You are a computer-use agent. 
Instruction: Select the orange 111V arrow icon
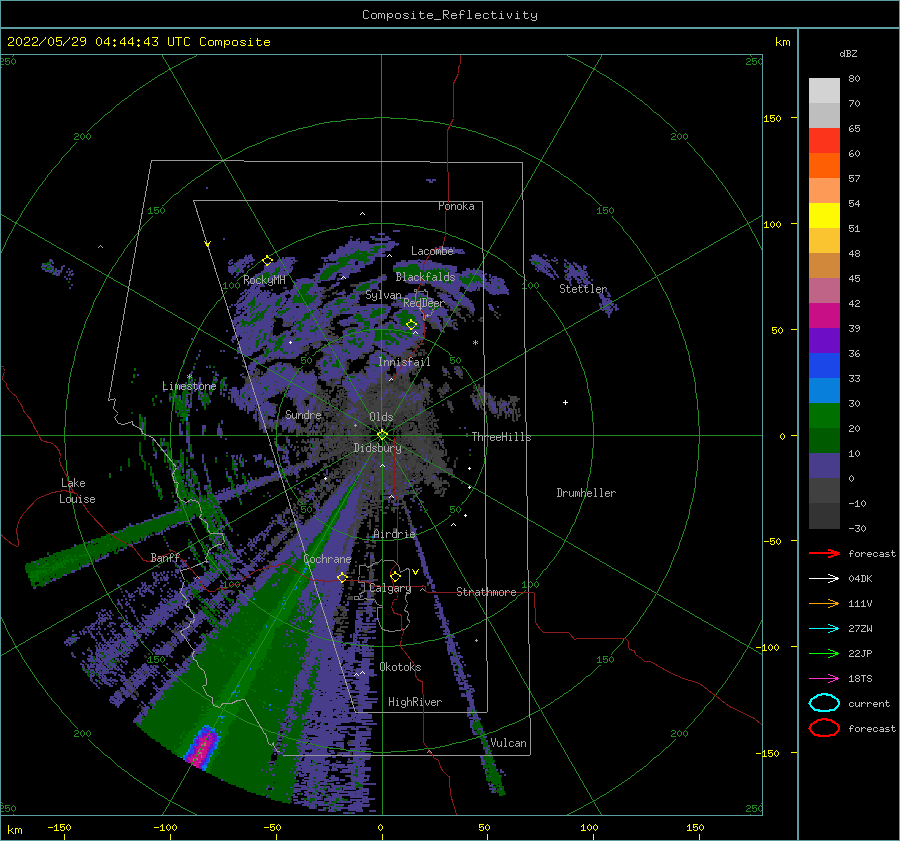click(x=824, y=603)
